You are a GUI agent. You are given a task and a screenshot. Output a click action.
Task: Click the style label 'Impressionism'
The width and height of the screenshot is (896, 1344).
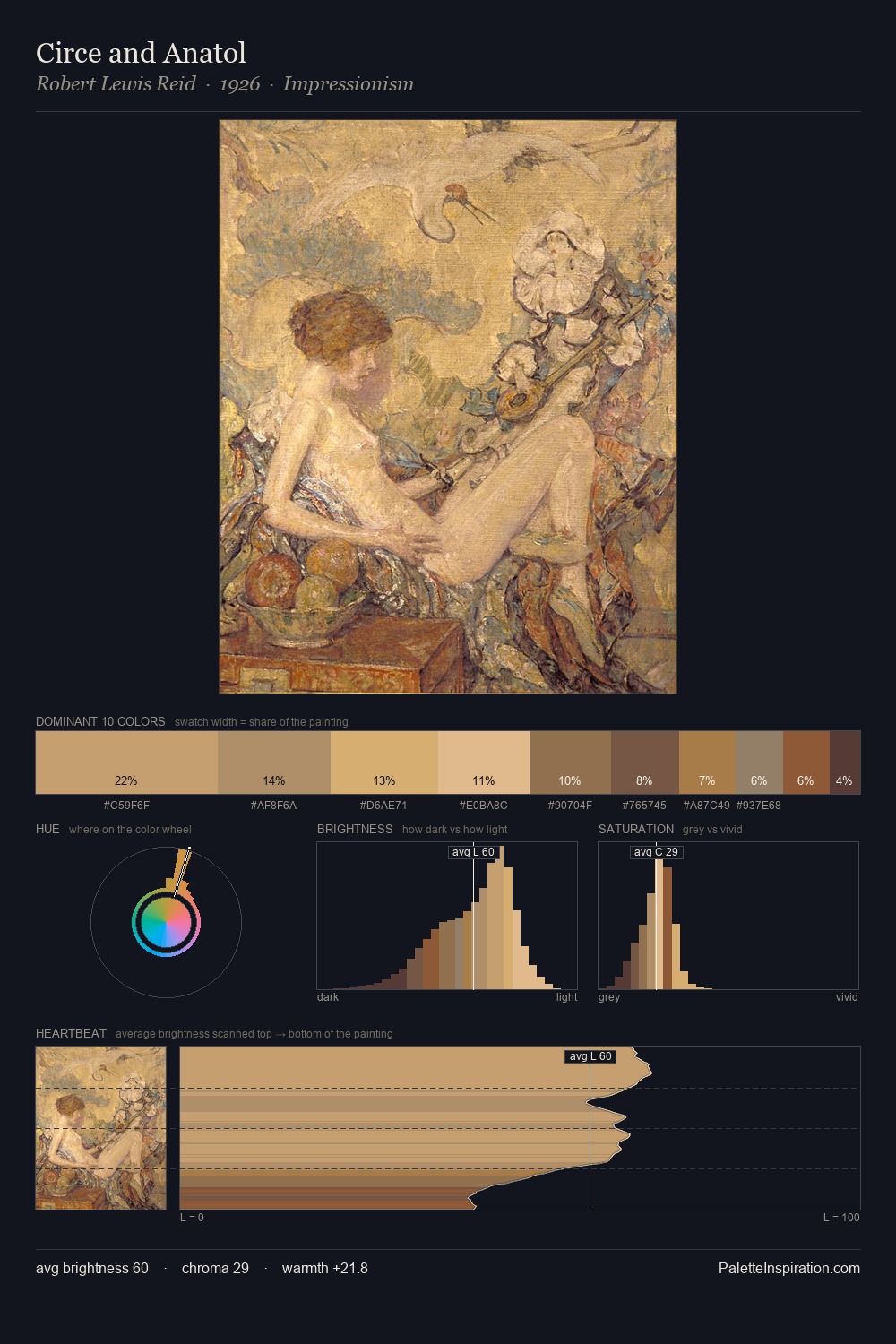point(348,84)
